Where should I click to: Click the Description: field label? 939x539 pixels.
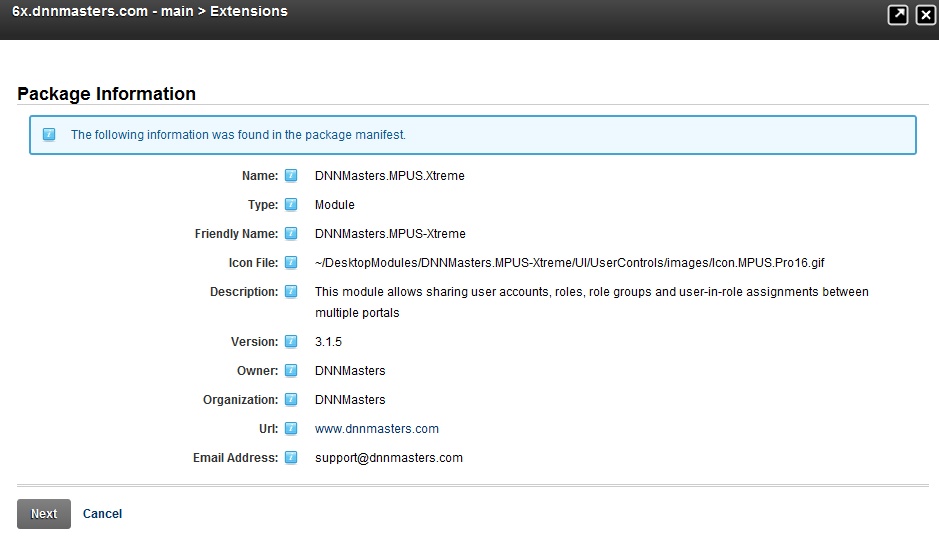pyautogui.click(x=244, y=292)
